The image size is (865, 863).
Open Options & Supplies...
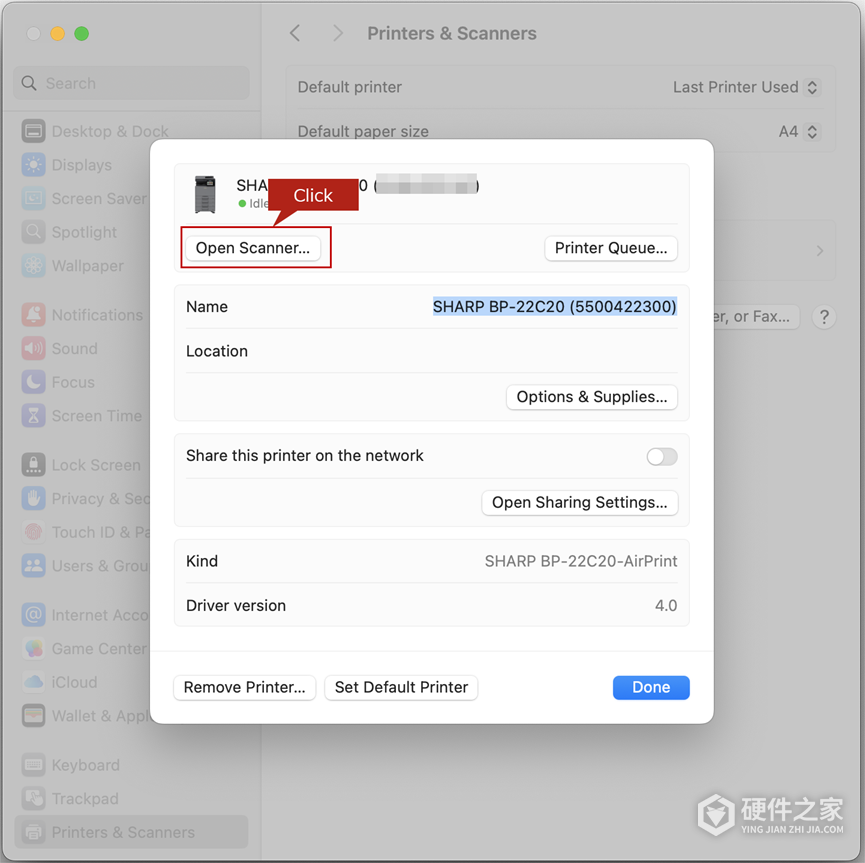591,397
